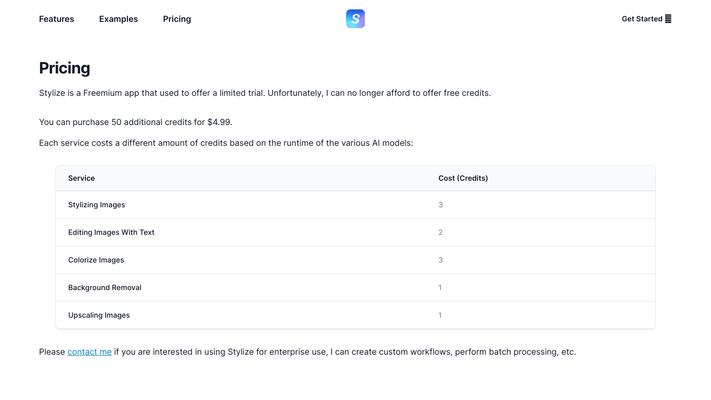Click the Background Removal row

(x=355, y=288)
